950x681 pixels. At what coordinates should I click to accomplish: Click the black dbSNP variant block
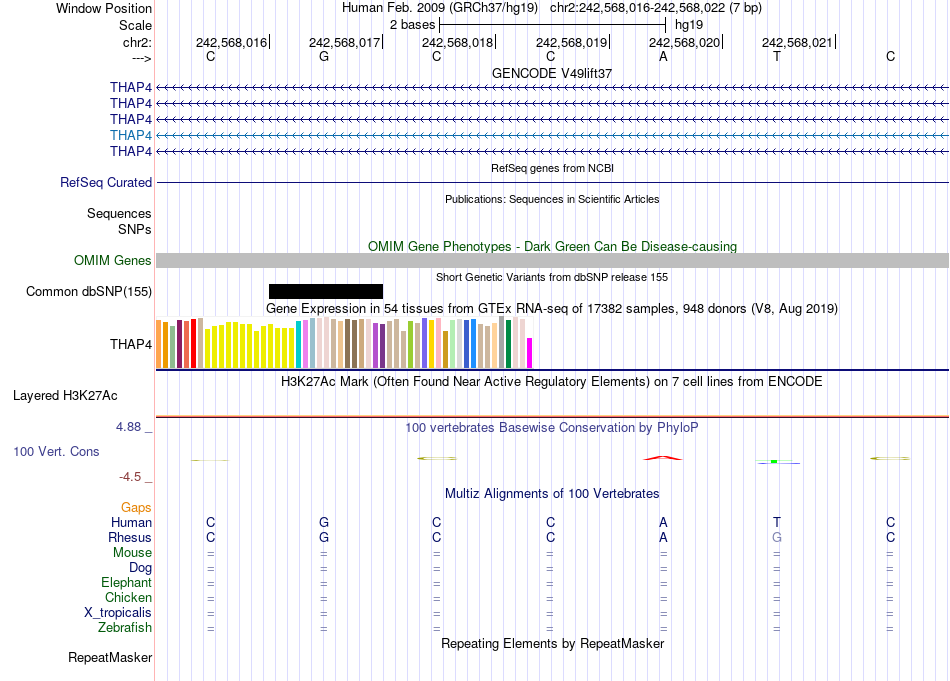tap(326, 291)
